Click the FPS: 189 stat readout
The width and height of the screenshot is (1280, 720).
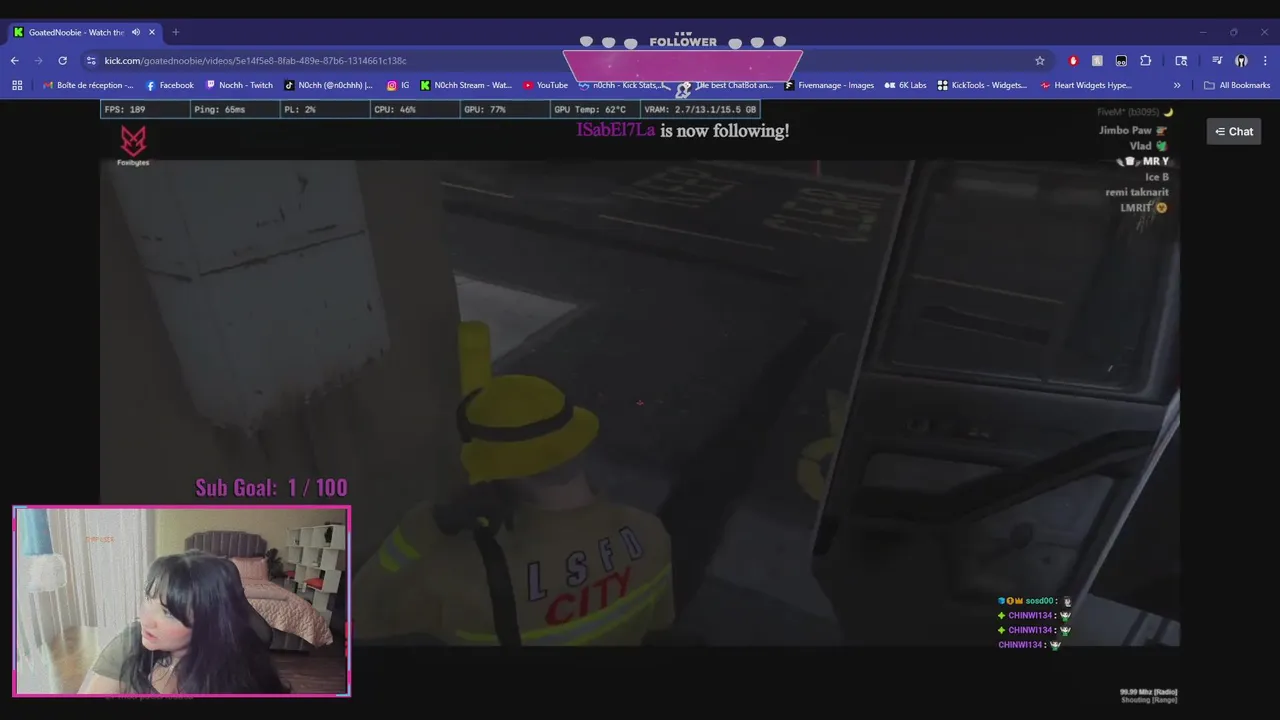[x=125, y=109]
